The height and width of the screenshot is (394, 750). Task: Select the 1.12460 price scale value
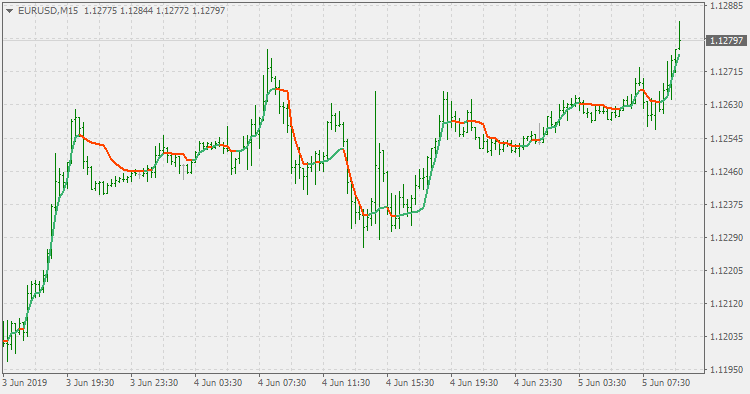coord(727,171)
